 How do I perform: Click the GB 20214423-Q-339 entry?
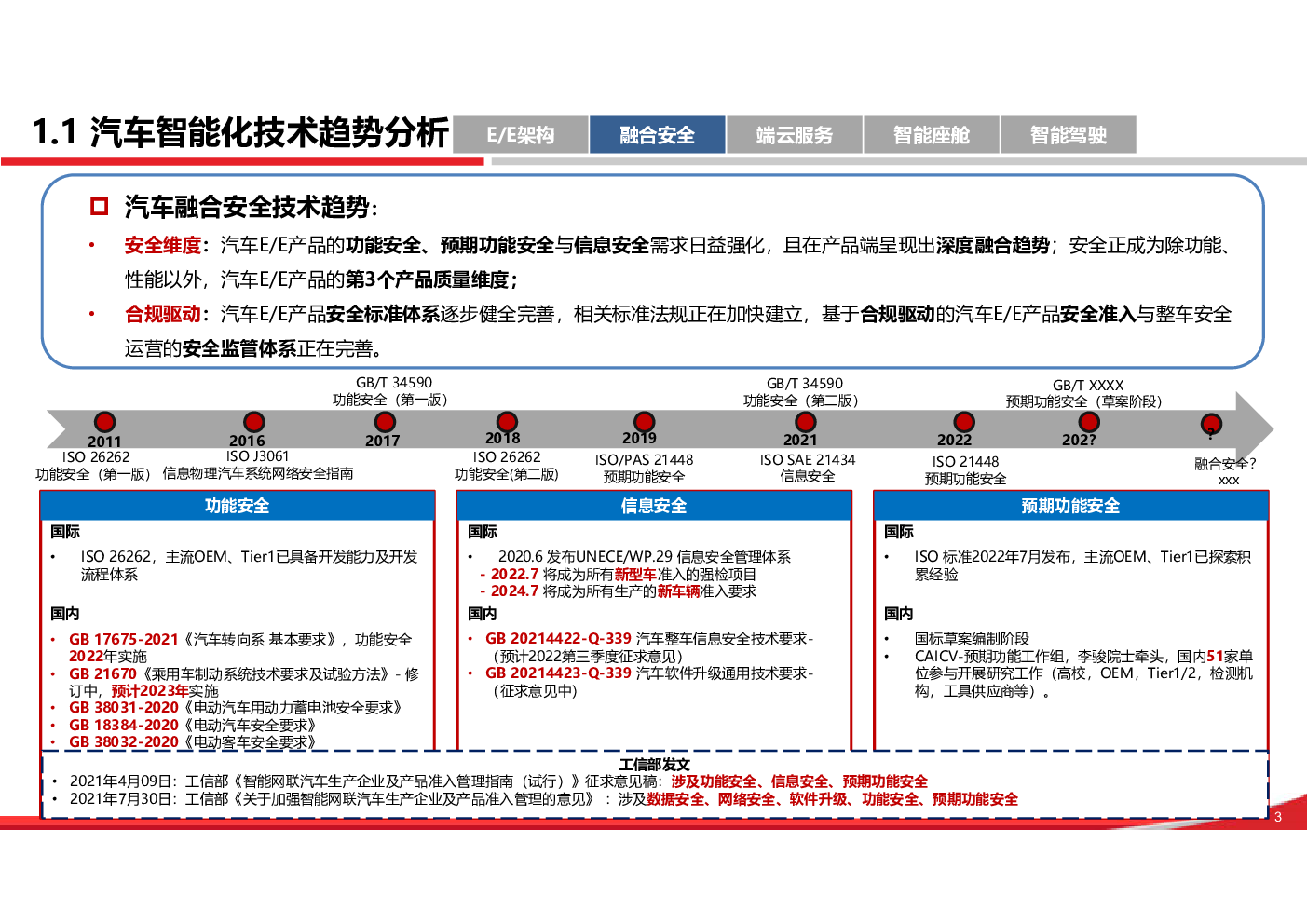649,682
